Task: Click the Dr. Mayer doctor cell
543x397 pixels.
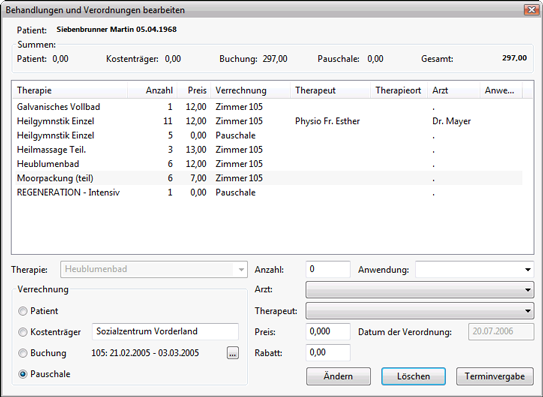Action: tap(451, 121)
